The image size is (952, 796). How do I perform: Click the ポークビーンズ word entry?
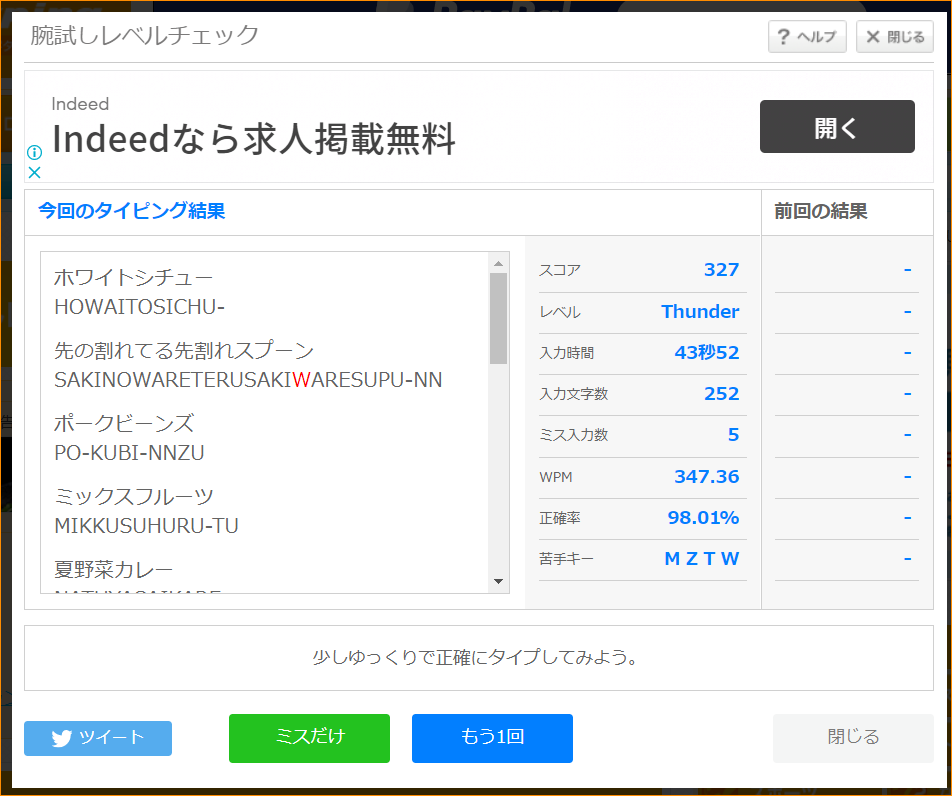click(x=124, y=423)
